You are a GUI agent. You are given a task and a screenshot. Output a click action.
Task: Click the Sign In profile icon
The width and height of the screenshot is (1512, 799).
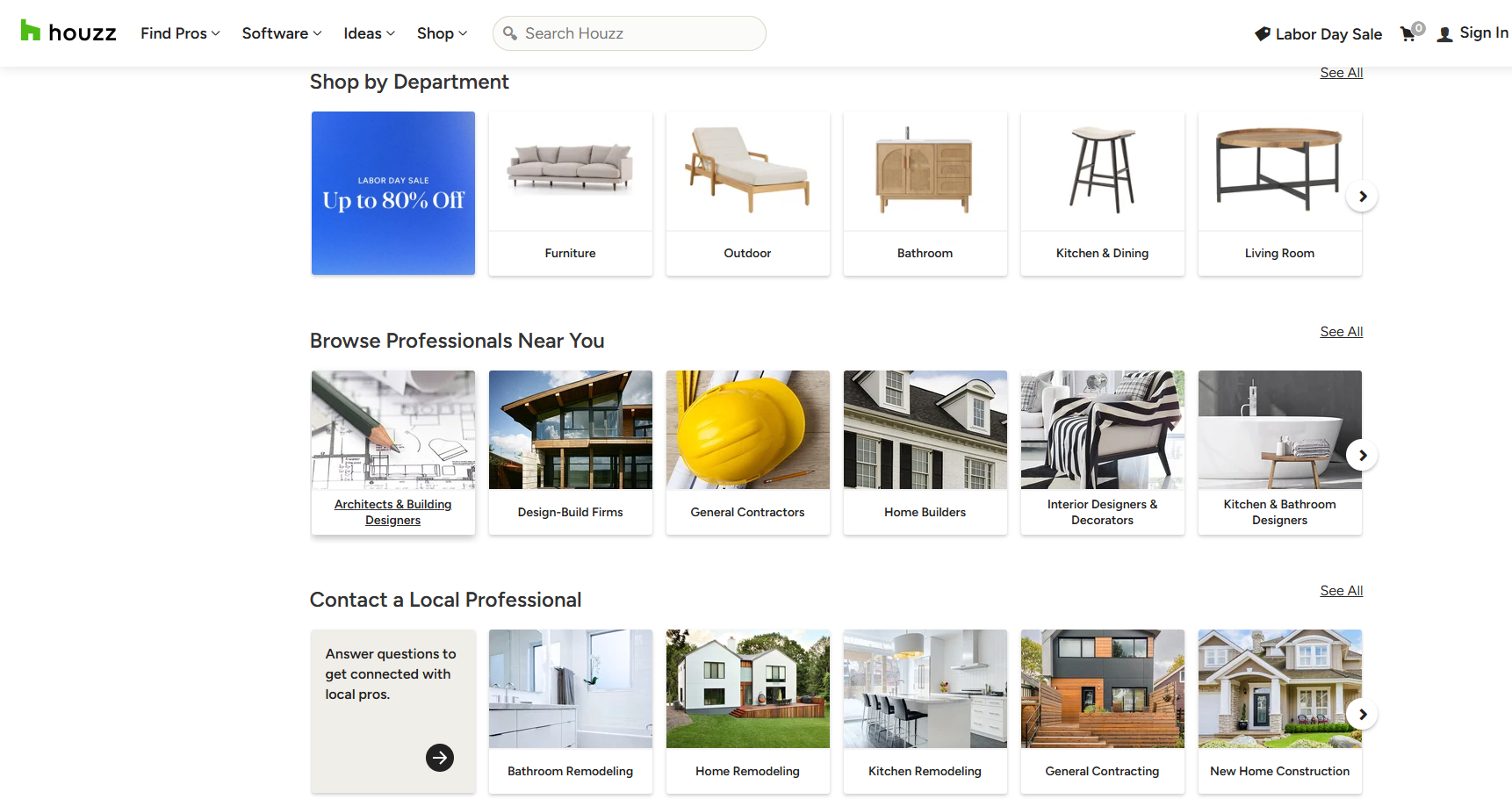point(1445,33)
